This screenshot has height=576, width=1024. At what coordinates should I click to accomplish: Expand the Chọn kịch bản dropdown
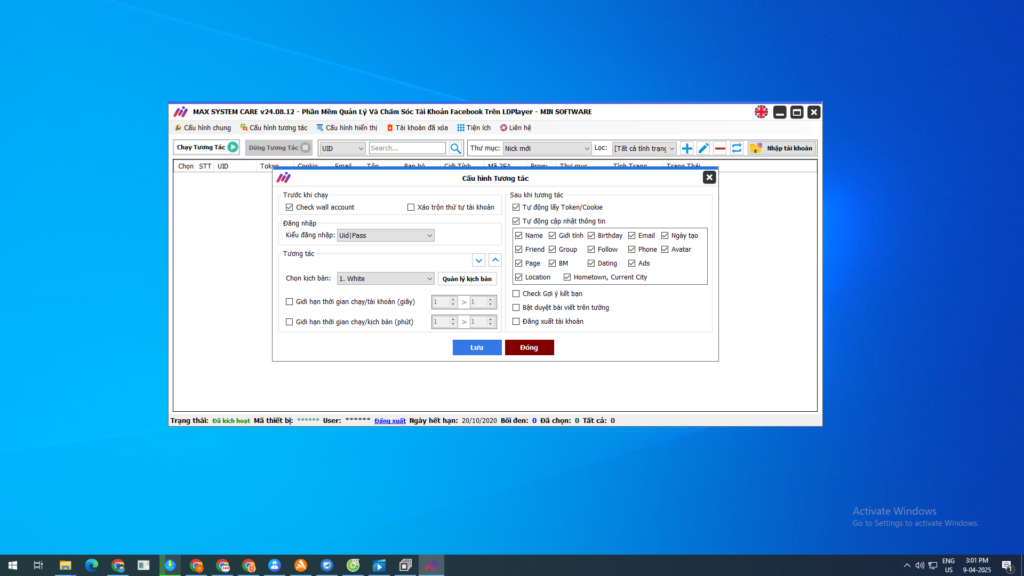pyautogui.click(x=385, y=279)
